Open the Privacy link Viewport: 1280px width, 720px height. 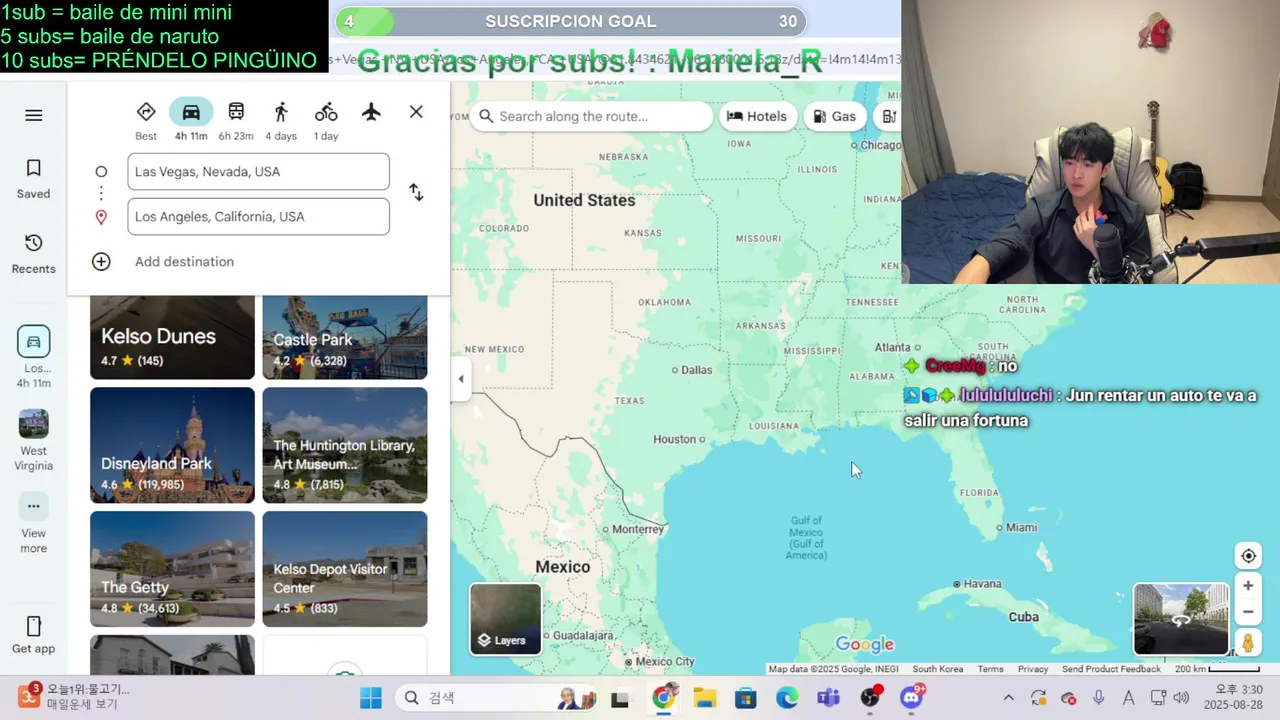coord(1033,669)
